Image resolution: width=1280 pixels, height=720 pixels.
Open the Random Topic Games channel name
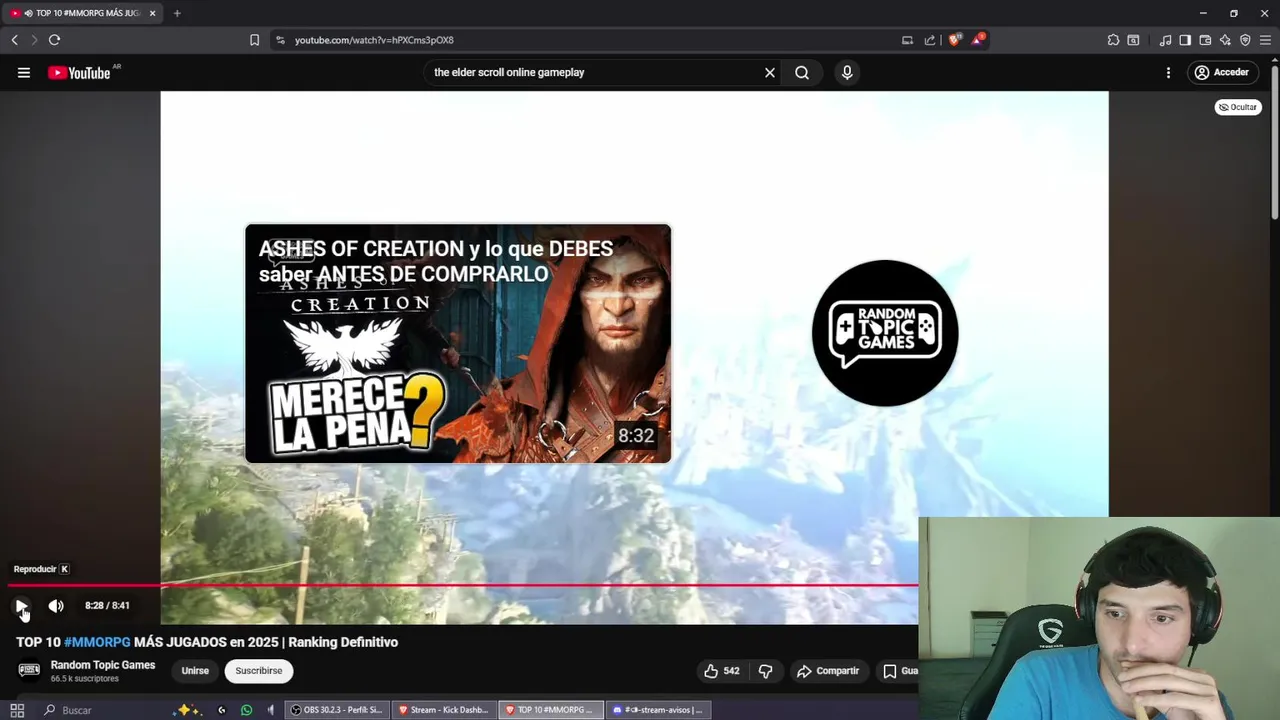[103, 665]
